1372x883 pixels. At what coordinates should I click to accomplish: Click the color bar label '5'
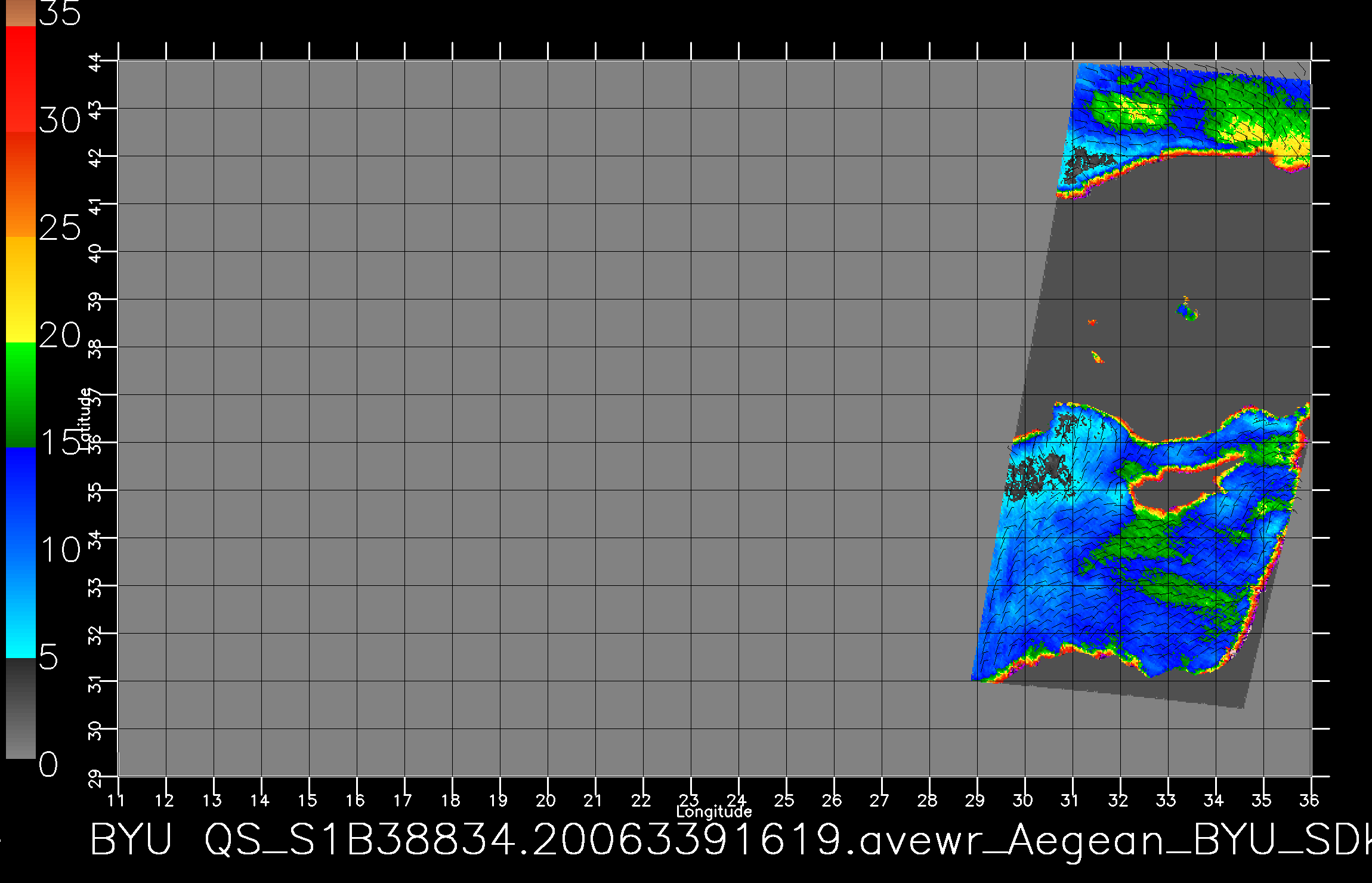click(49, 657)
